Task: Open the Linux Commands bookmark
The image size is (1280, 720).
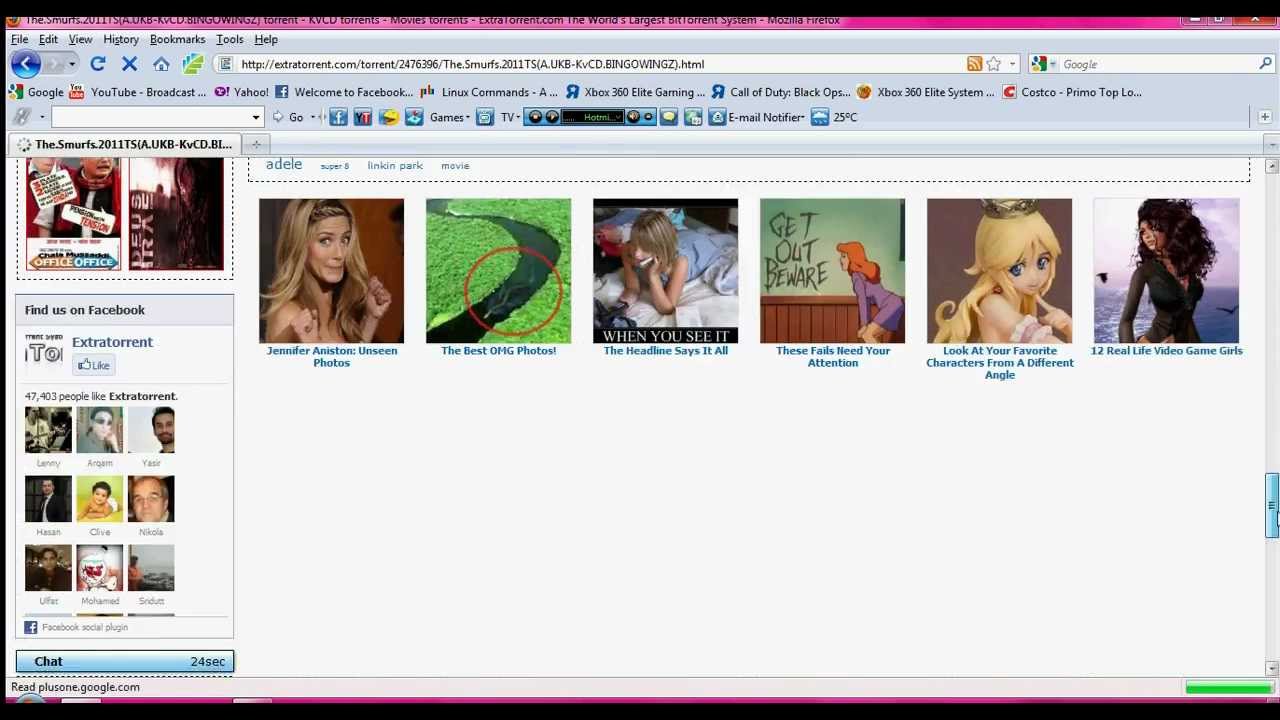Action: pos(489,92)
